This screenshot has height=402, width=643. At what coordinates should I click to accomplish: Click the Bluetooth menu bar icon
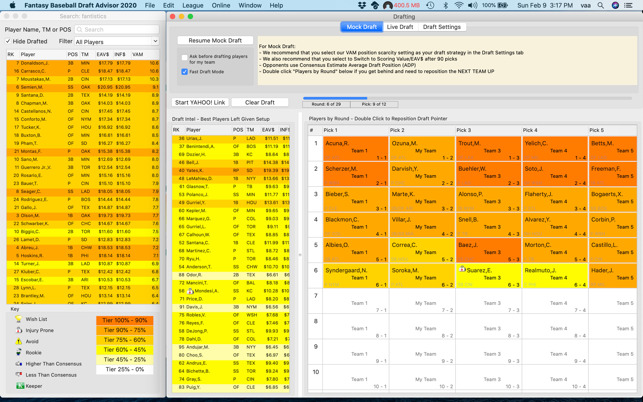(446, 5)
